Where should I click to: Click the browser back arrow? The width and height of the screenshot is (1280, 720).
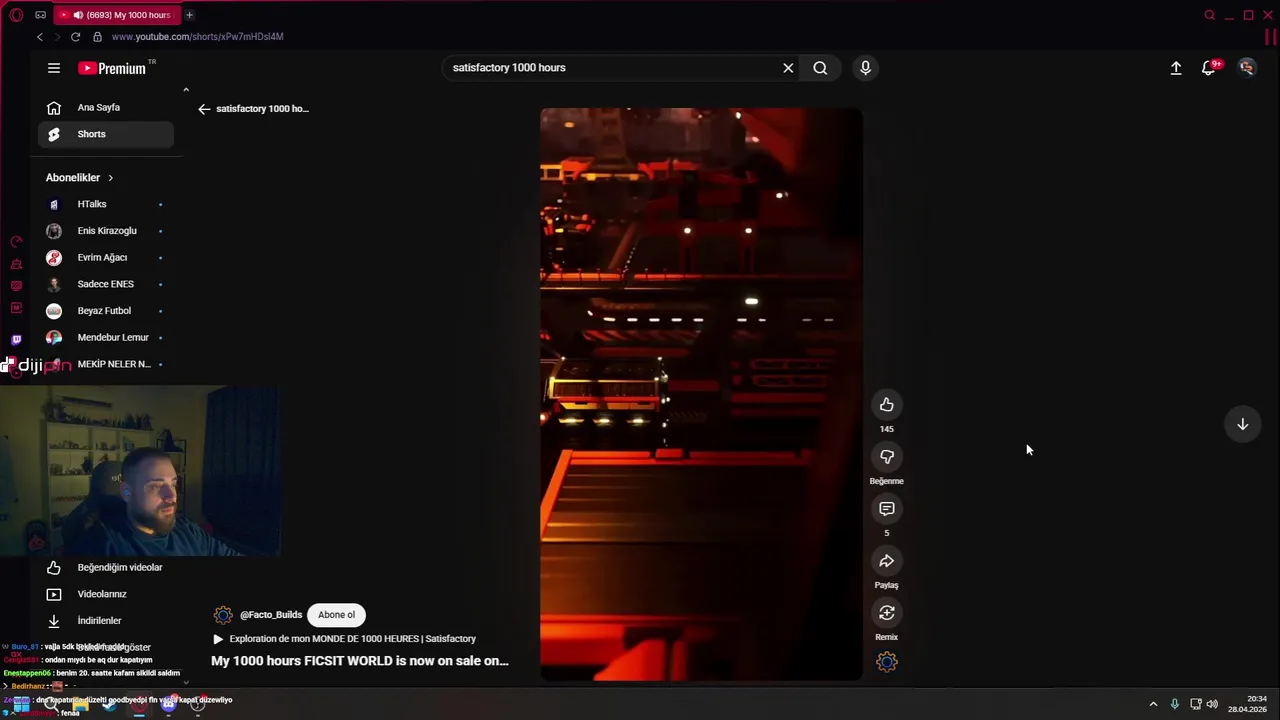[40, 37]
